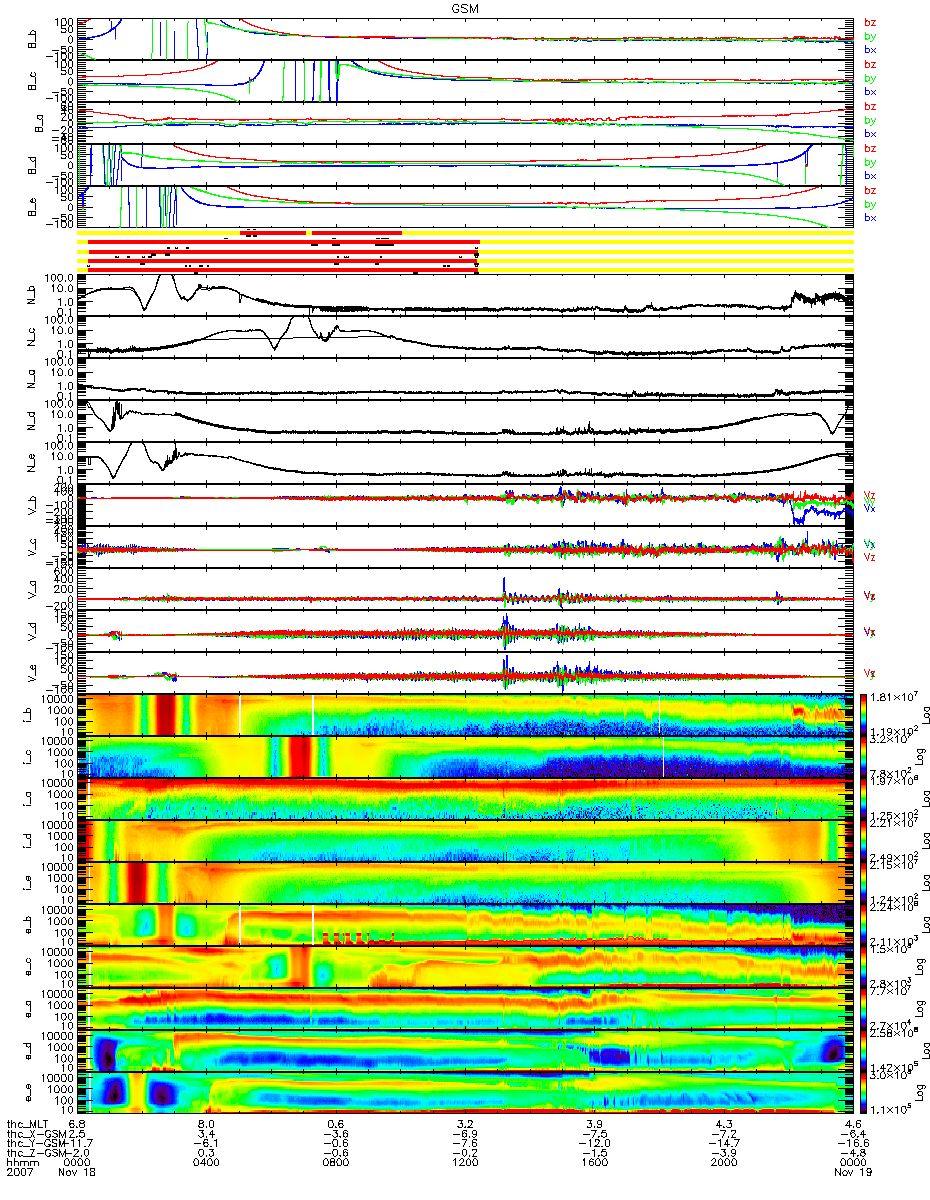The width and height of the screenshot is (930, 1200).
Task: Select the thc_Y-GSM row label
Action: tap(35, 1143)
